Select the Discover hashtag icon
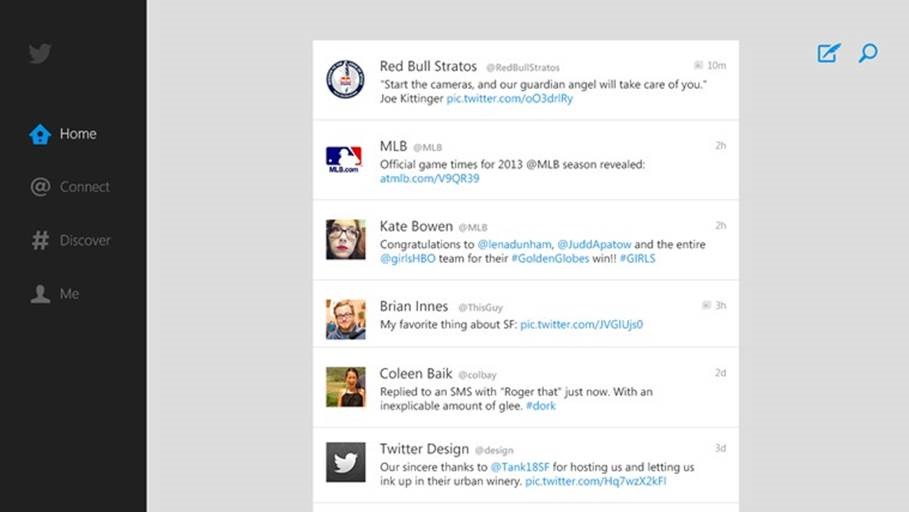This screenshot has height=512, width=909. [40, 240]
